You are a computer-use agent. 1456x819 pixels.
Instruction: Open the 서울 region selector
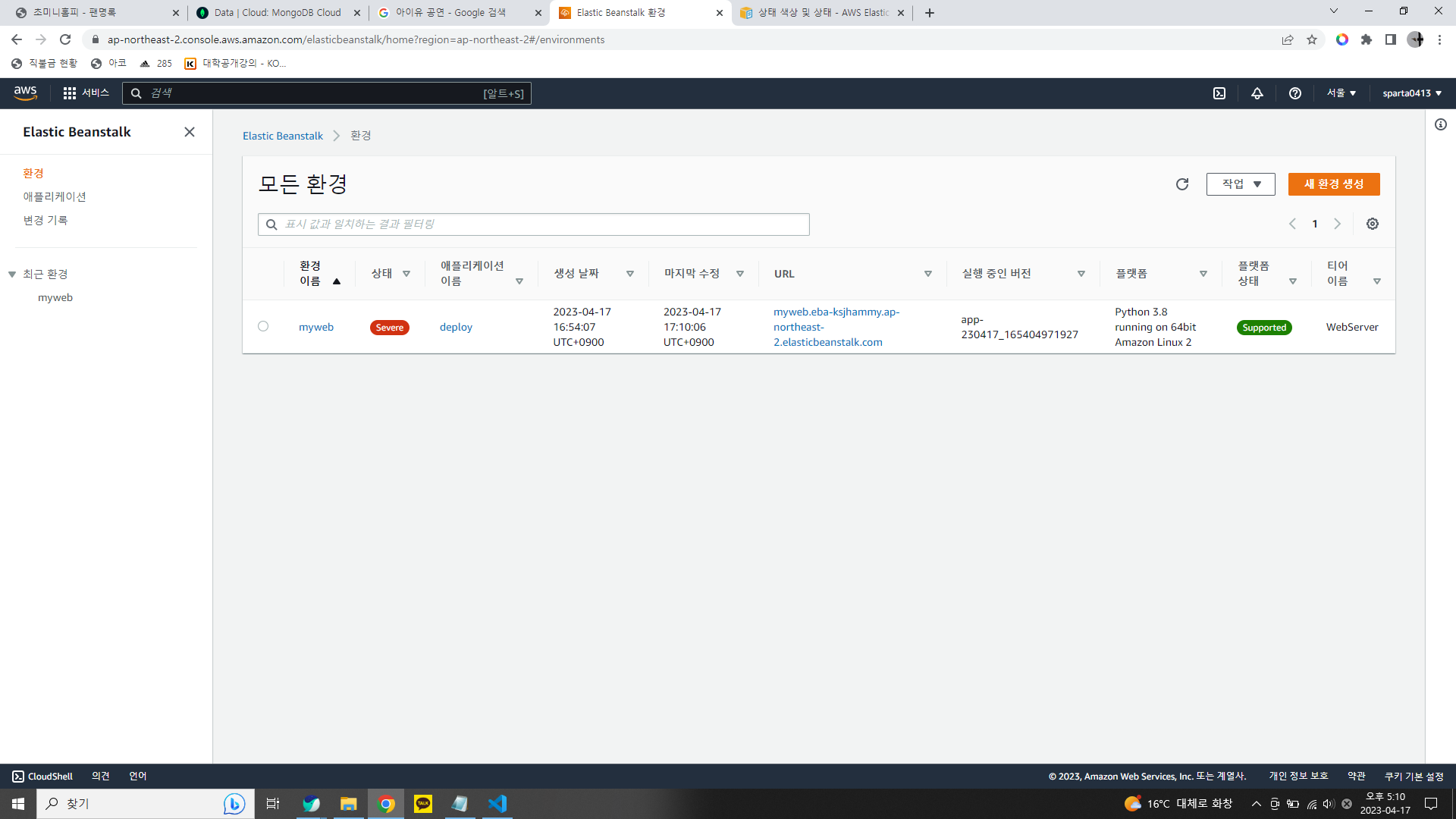1341,93
